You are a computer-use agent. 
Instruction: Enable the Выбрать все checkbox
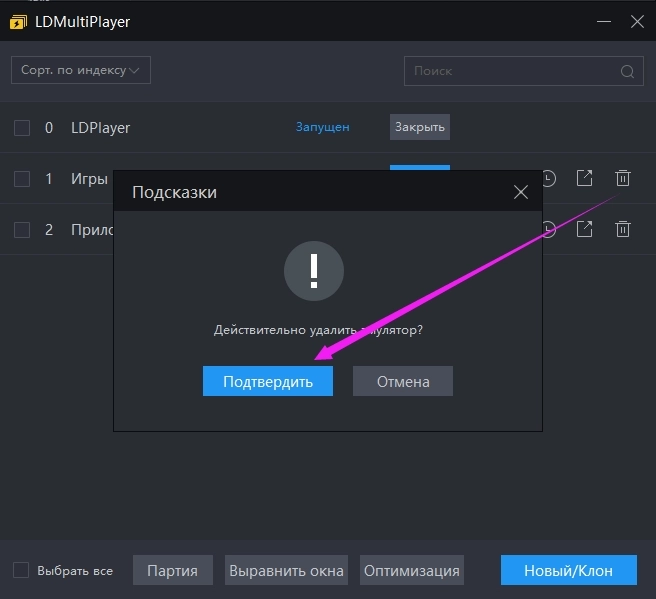pos(21,571)
